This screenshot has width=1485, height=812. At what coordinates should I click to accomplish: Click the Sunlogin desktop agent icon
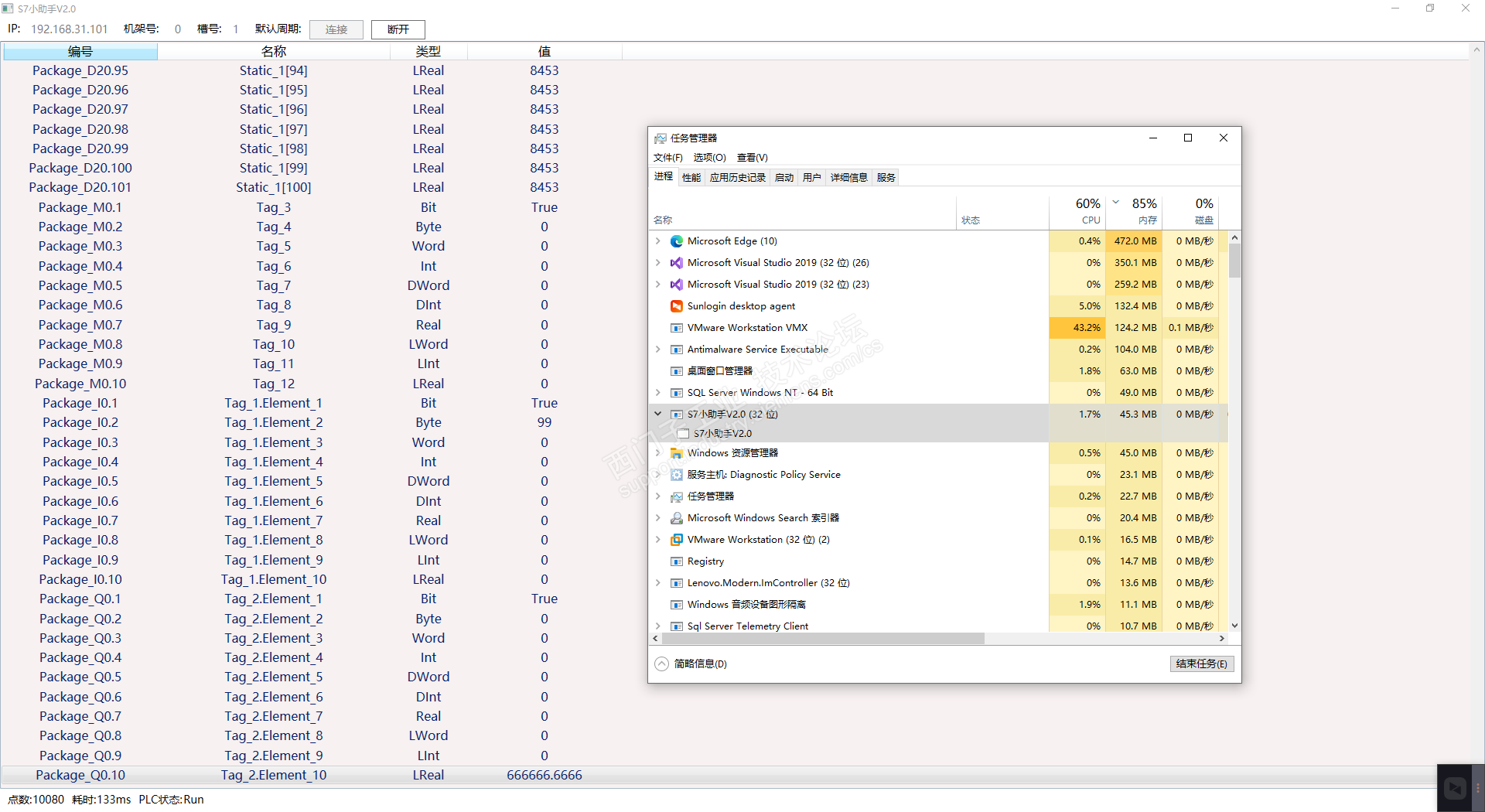point(677,306)
